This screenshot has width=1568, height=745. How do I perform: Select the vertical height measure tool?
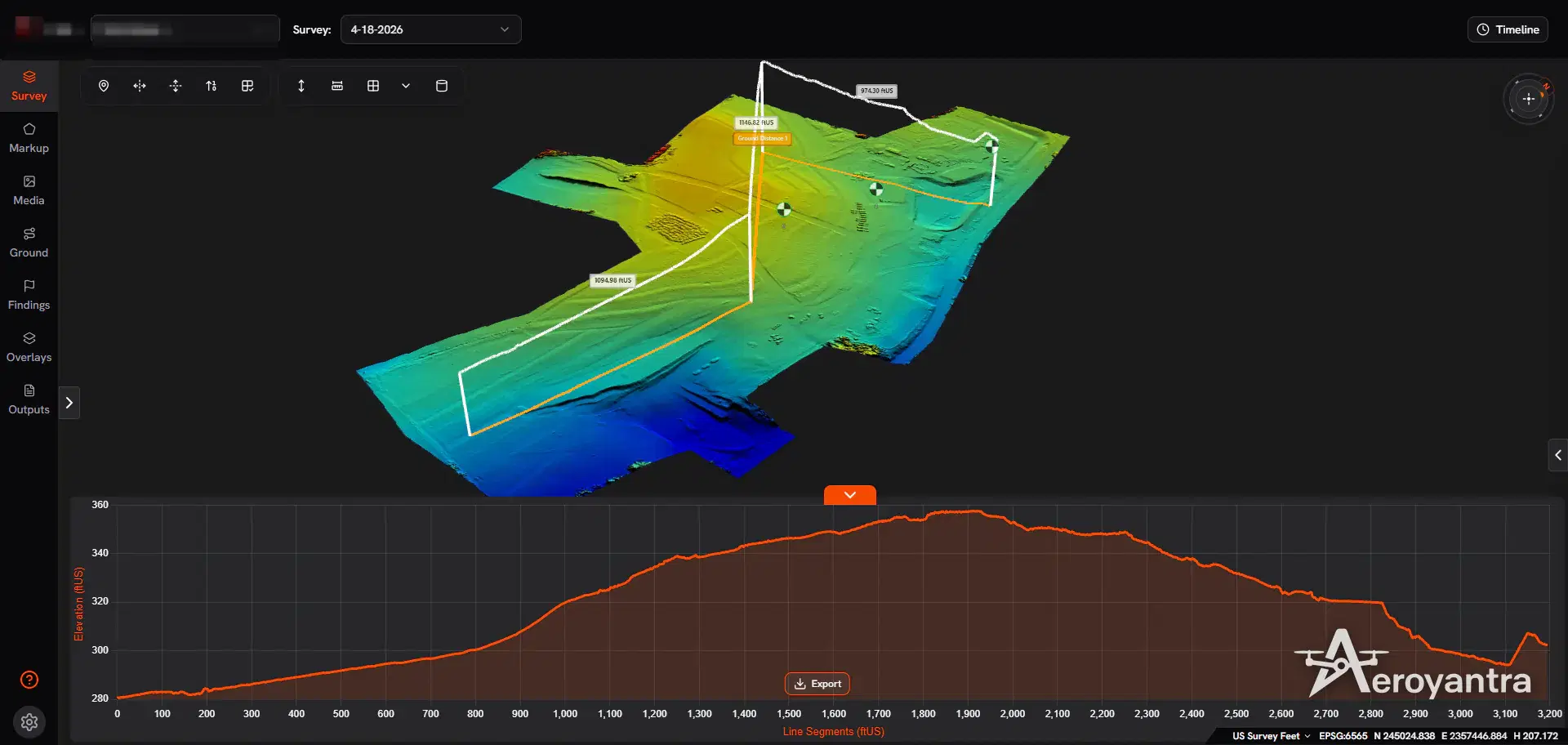301,86
